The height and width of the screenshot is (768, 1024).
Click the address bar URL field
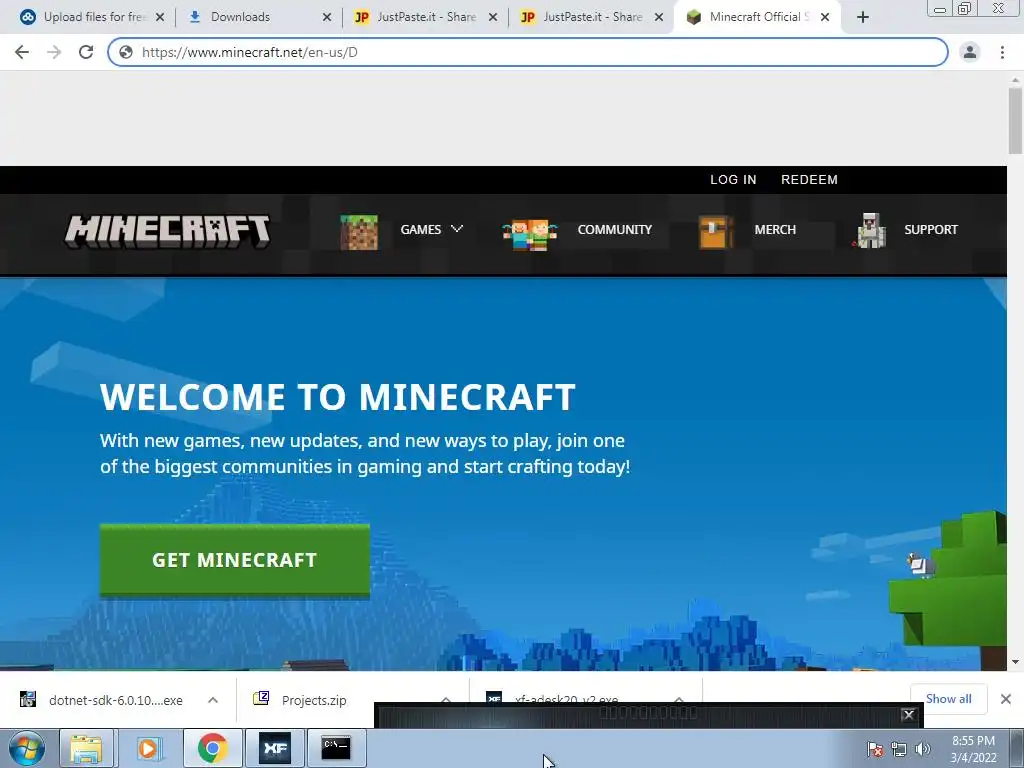click(528, 52)
